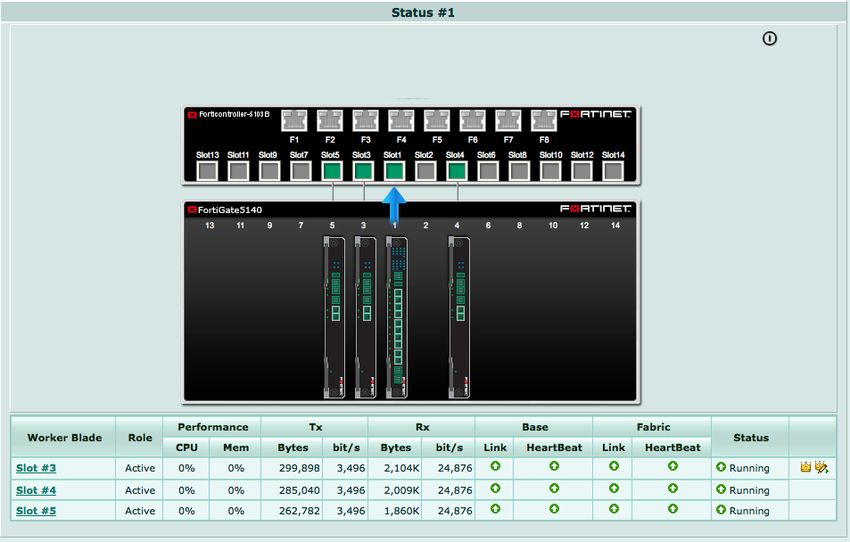Click the Status column header
This screenshot has width=850, height=542.
751,437
